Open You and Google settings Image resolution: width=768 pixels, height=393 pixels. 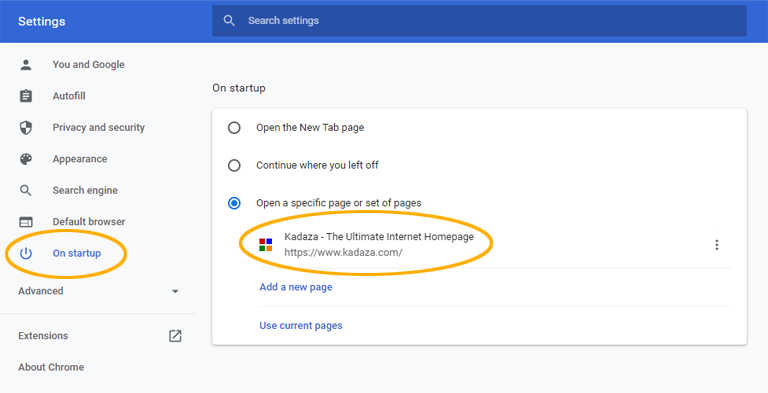pyautogui.click(x=88, y=65)
